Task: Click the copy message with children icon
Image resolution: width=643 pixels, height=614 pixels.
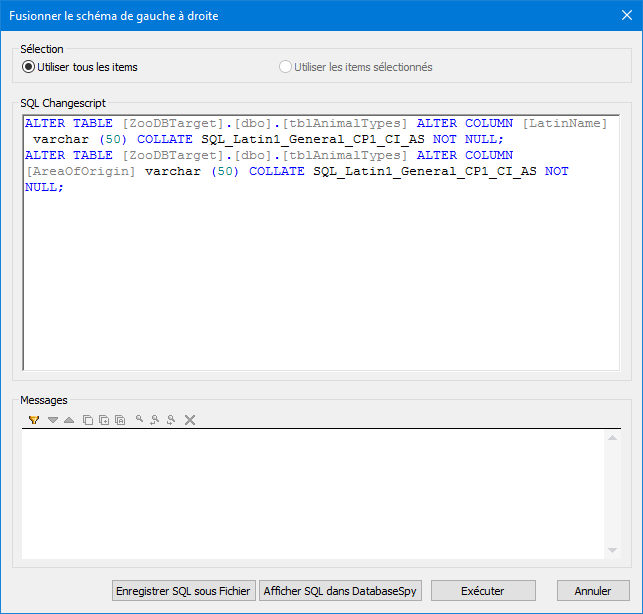Action: point(104,420)
